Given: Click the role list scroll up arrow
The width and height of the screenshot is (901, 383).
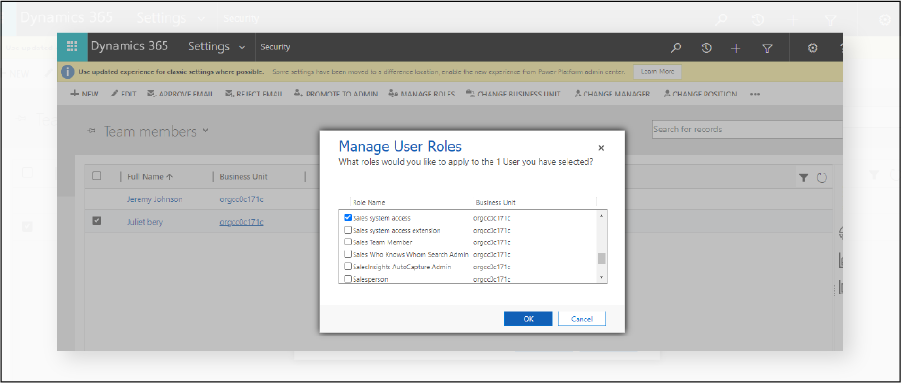Looking at the screenshot, I should click(602, 216).
